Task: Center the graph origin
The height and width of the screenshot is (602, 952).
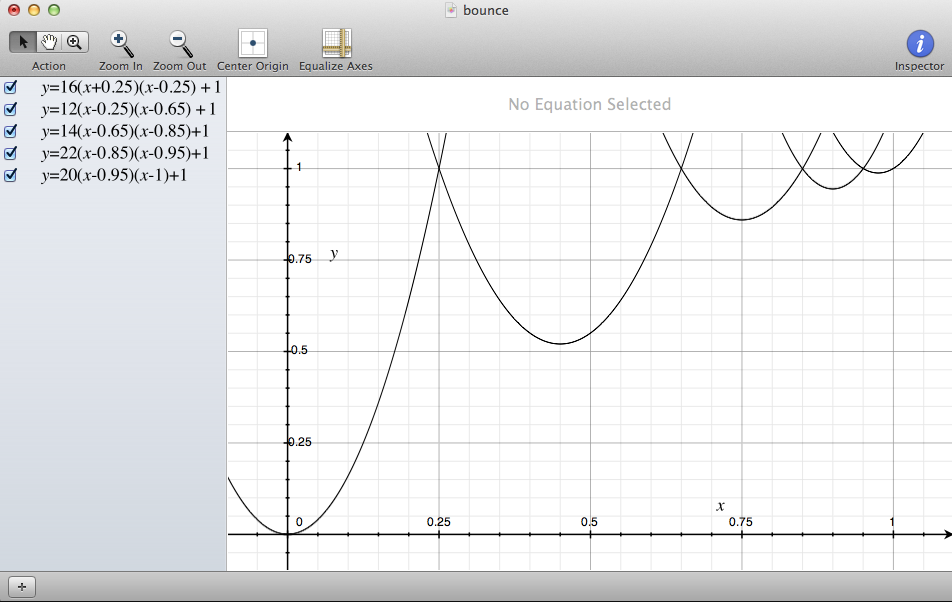Action: [x=252, y=43]
